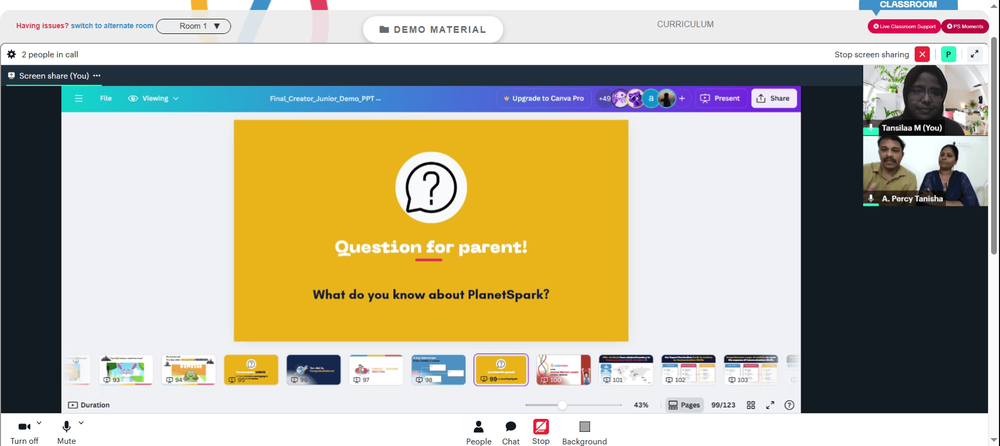
Task: Toggle the Pages thumbnail strip
Action: coord(684,405)
